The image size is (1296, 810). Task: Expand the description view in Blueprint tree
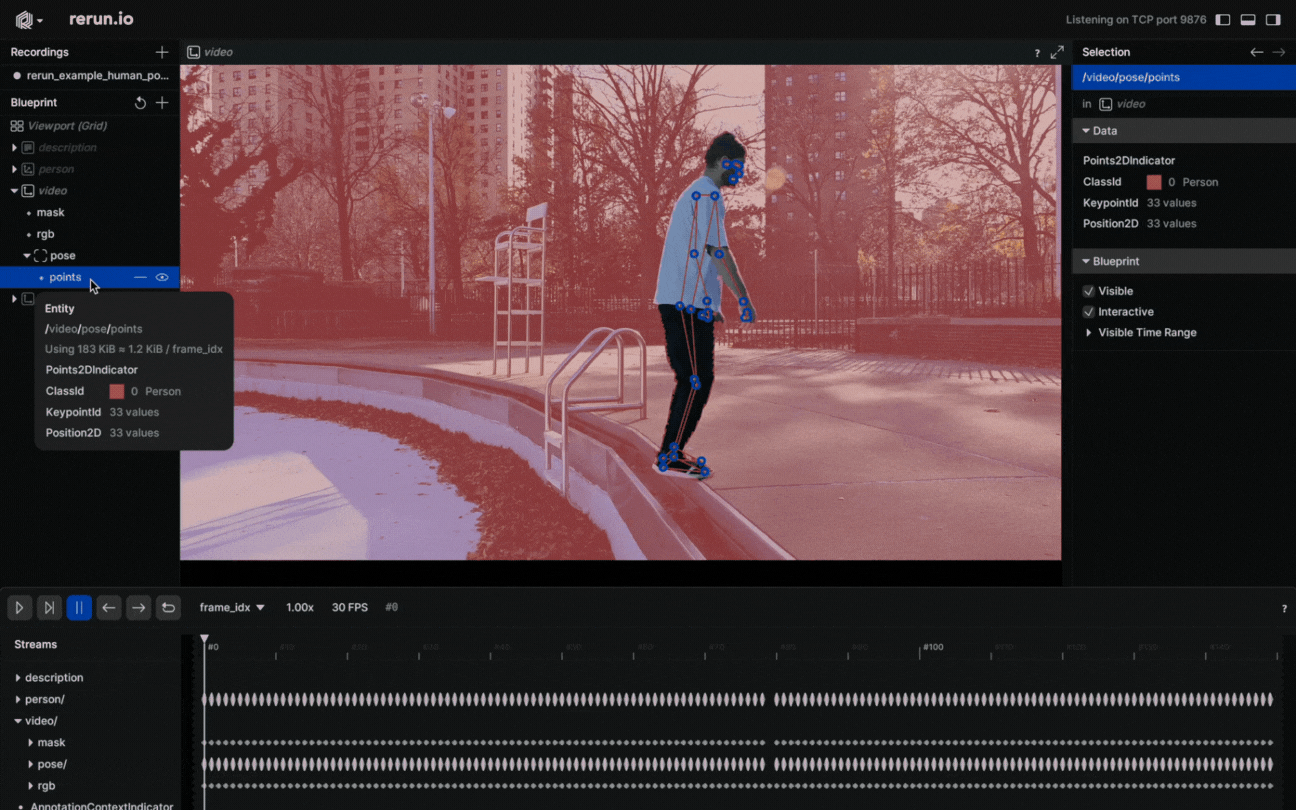14,147
